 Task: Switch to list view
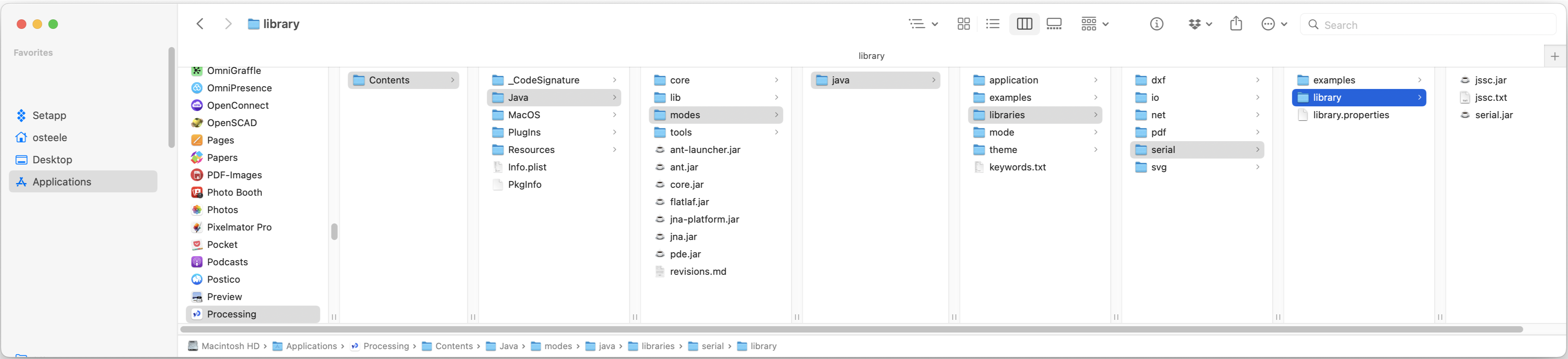tap(993, 24)
